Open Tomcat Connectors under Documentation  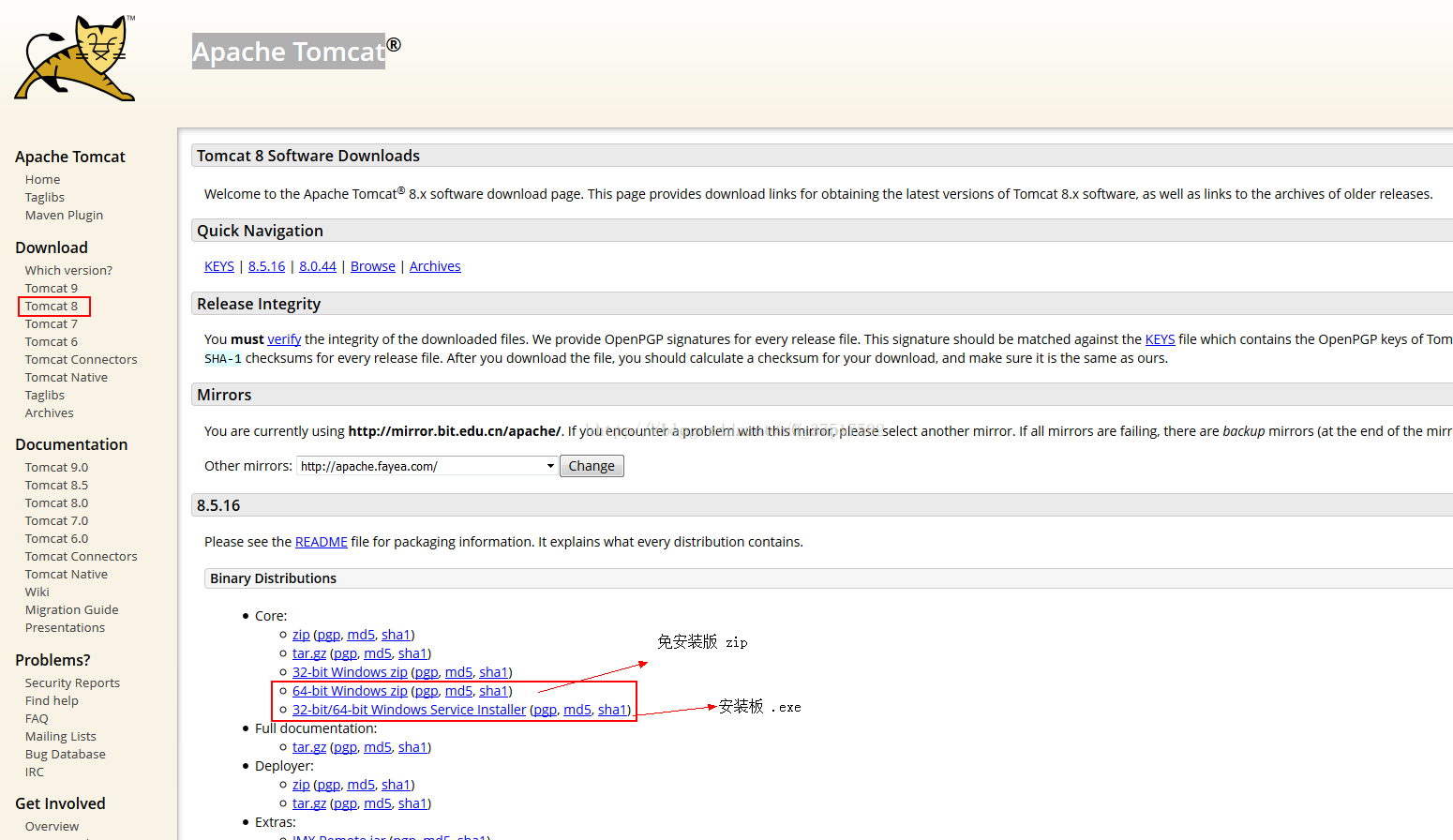(81, 556)
